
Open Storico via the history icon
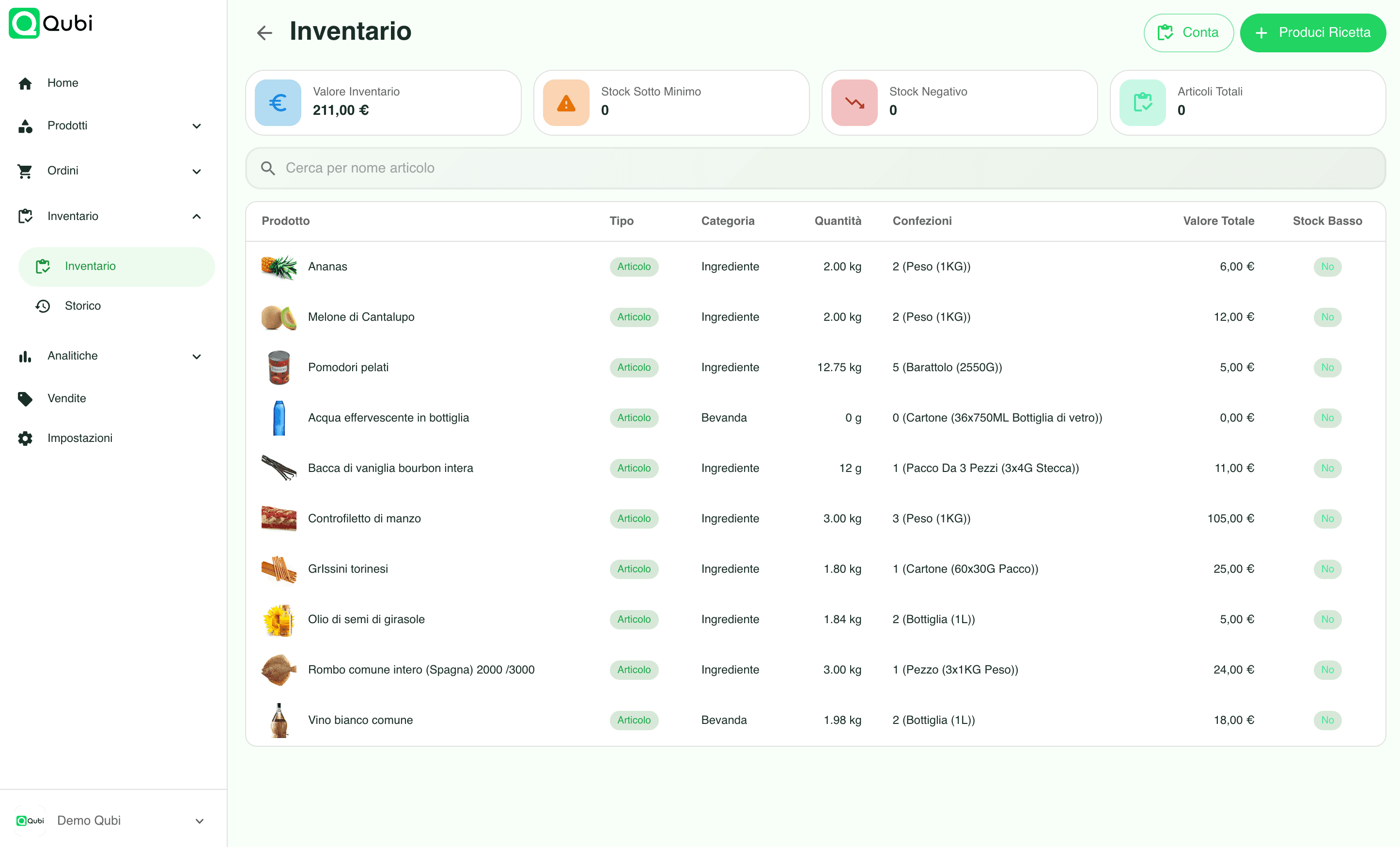[42, 306]
